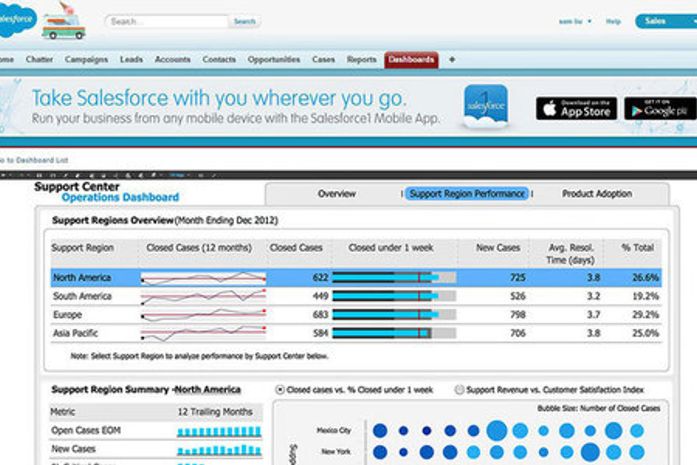Open the Sales app dropdown menu

pos(664,21)
